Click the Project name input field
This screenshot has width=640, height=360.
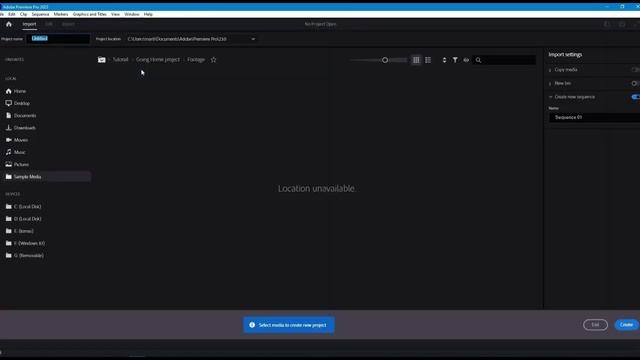pos(58,39)
